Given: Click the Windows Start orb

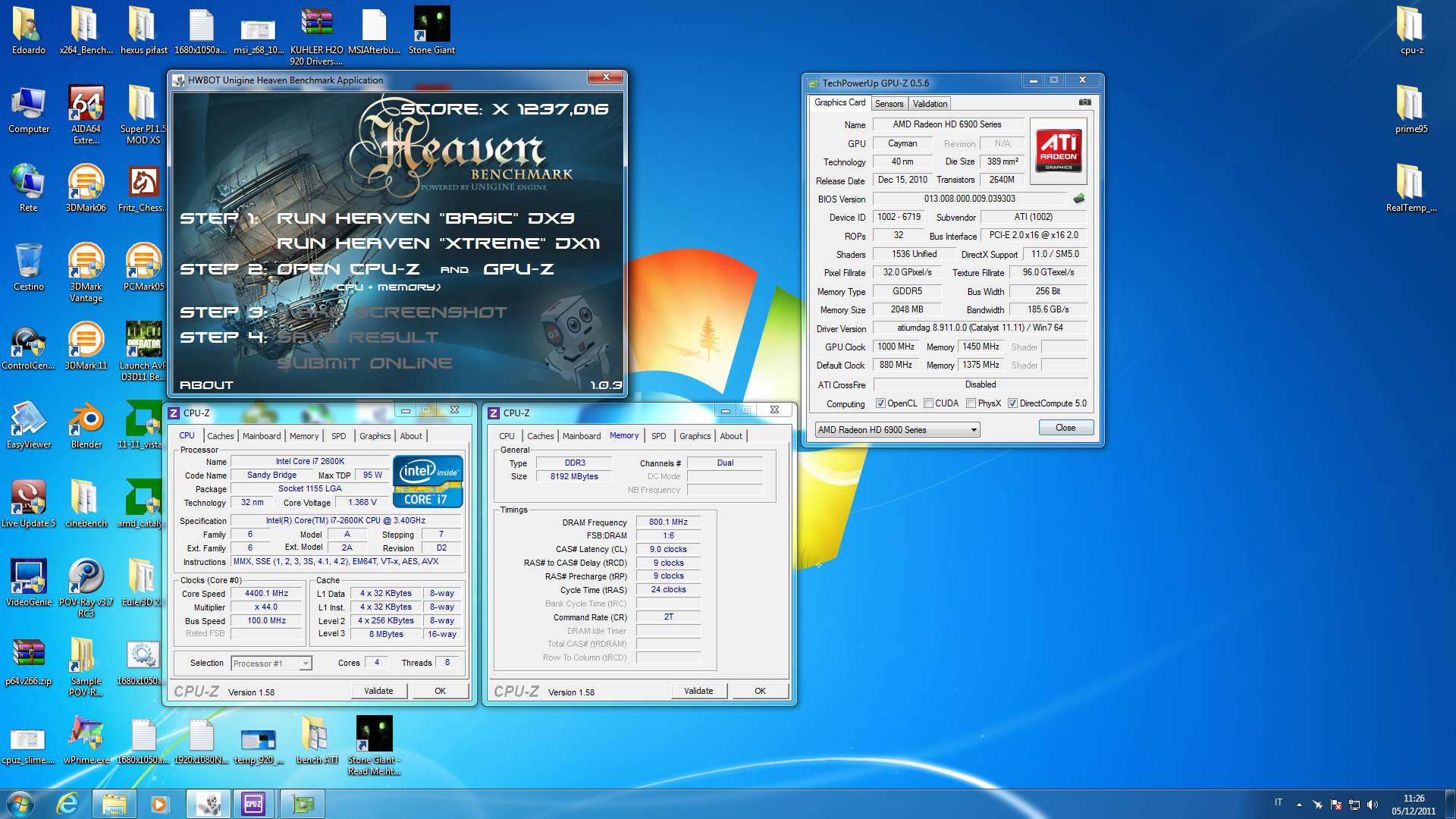Looking at the screenshot, I should pyautogui.click(x=20, y=803).
